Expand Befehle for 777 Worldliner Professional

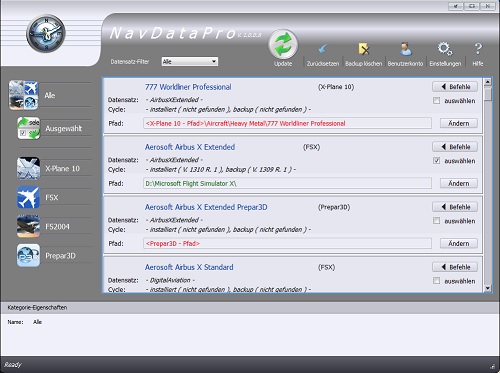[455, 87]
